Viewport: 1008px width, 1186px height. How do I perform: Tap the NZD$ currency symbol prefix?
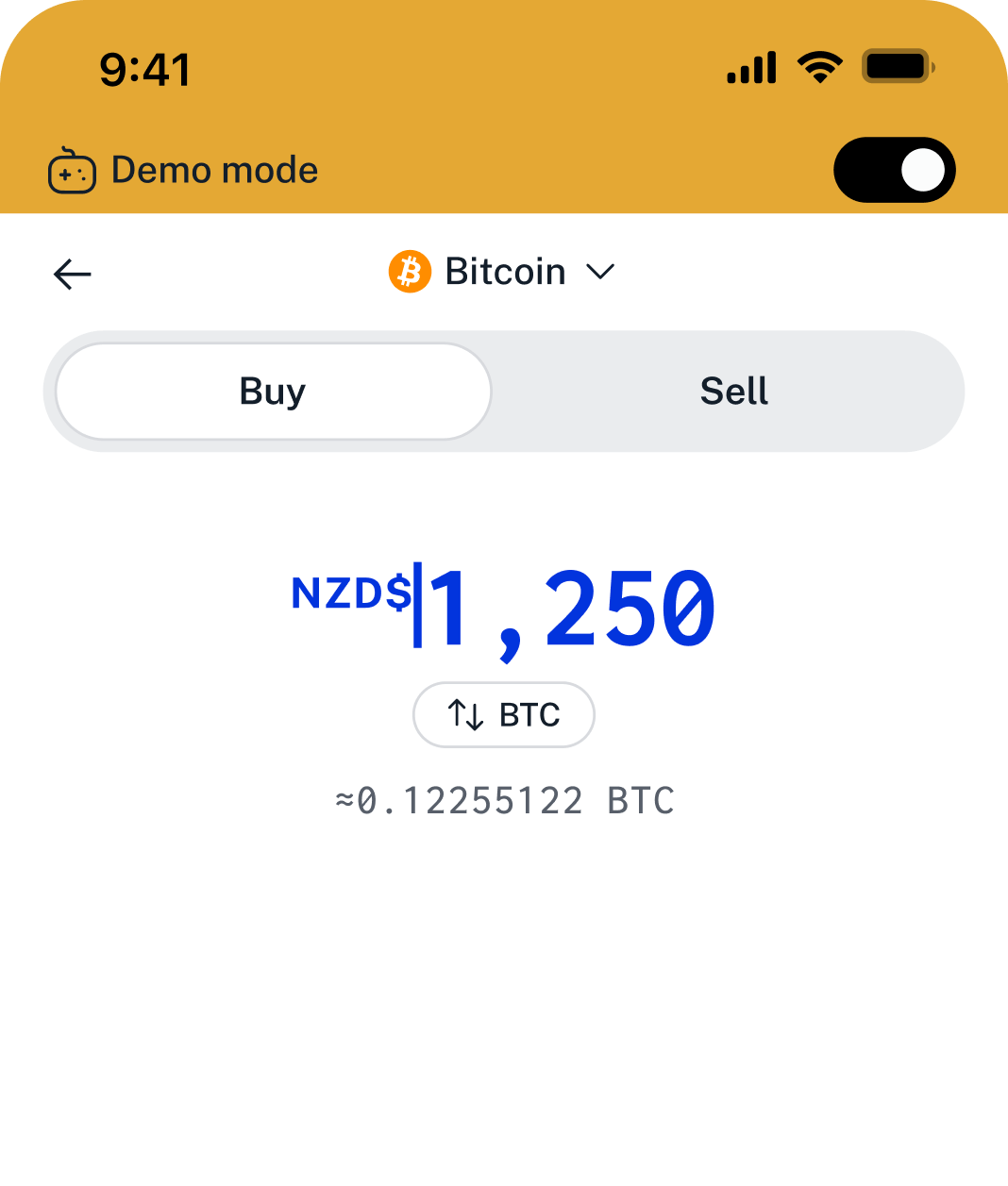(x=351, y=593)
